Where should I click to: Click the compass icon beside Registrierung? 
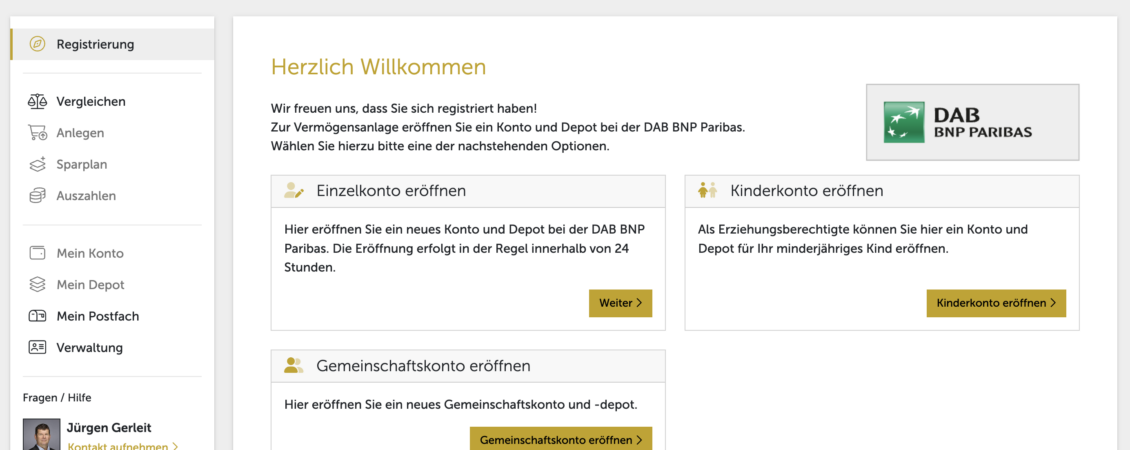37,44
